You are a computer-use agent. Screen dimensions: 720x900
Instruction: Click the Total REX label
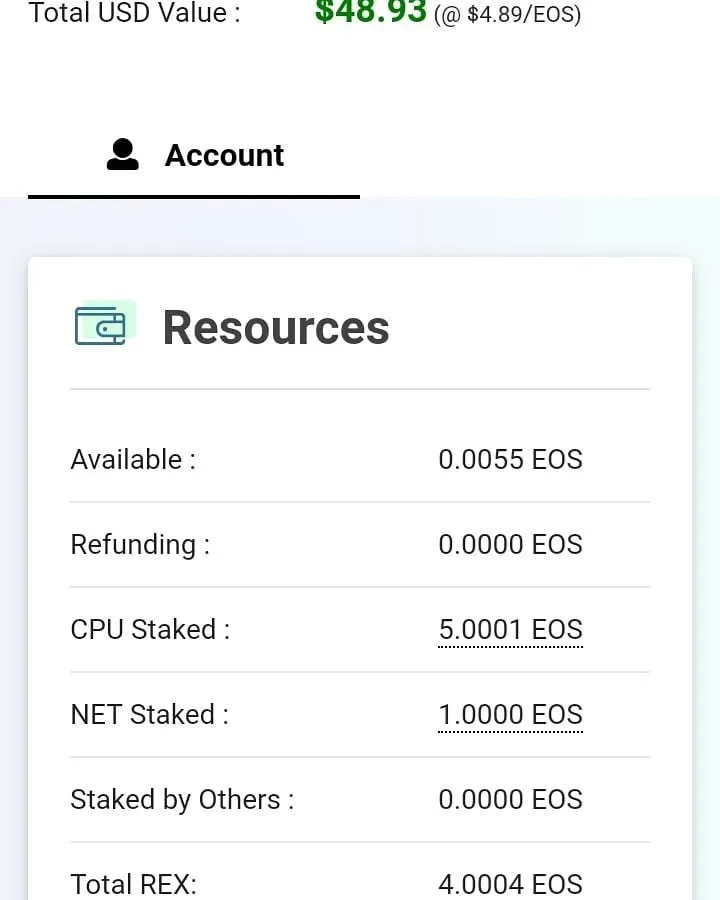[x=134, y=885]
